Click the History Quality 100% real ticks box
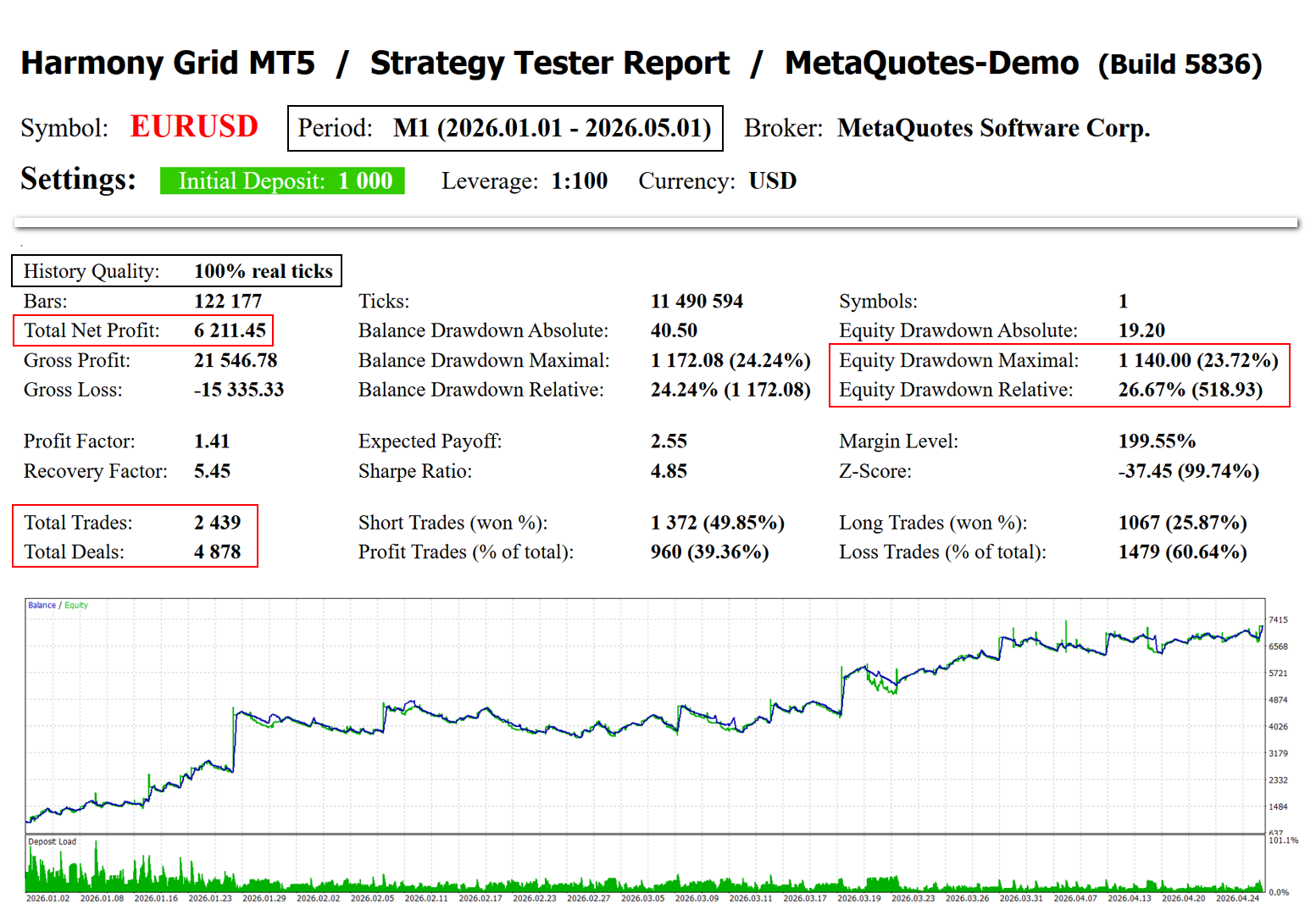1316x915 pixels. [176, 271]
